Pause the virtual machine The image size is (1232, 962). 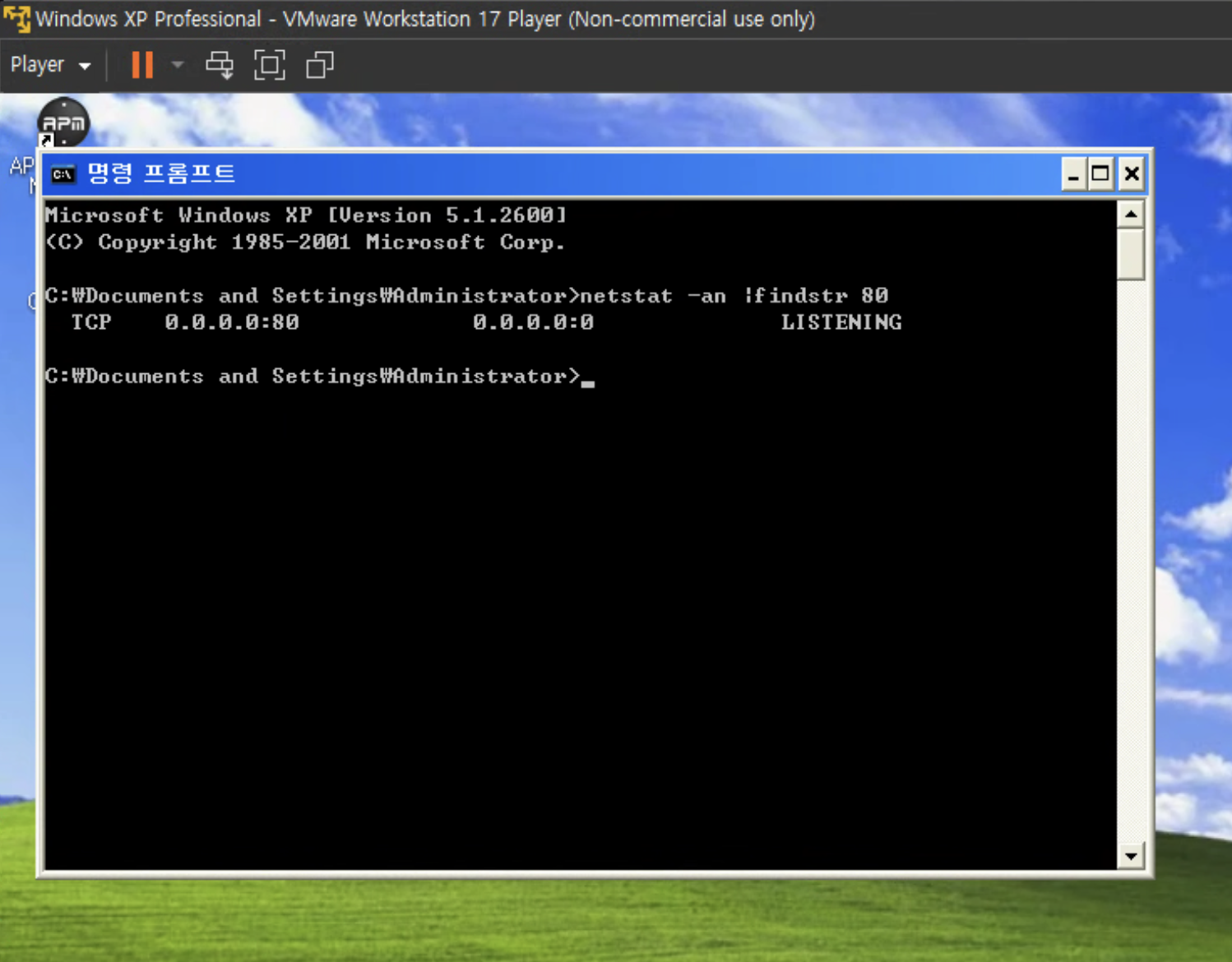[142, 65]
